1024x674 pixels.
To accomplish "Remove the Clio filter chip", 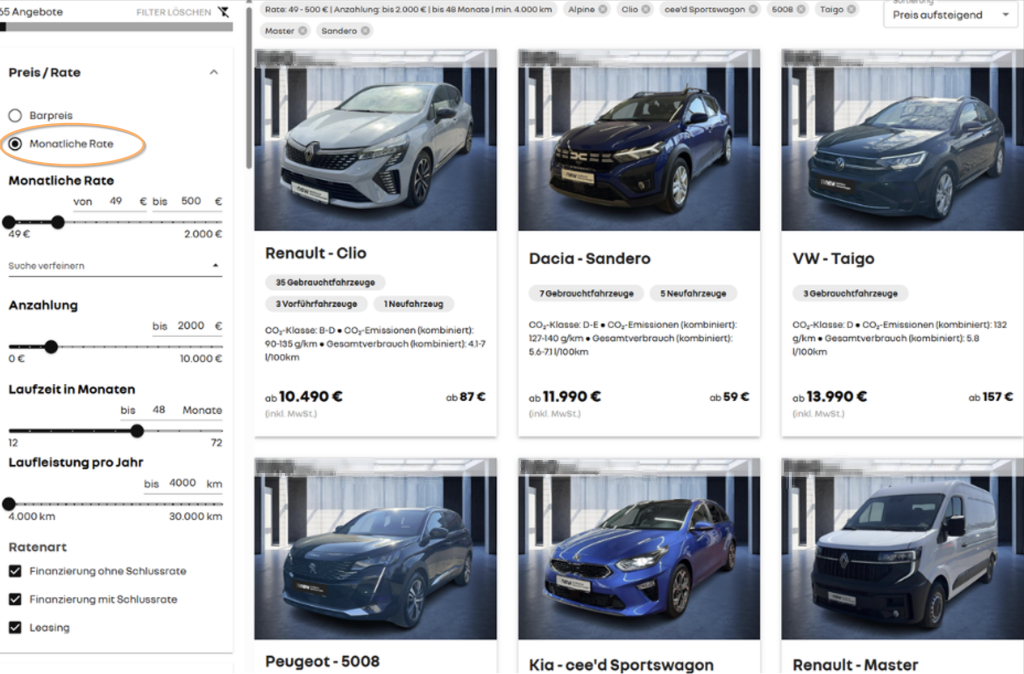I will pyautogui.click(x=645, y=9).
